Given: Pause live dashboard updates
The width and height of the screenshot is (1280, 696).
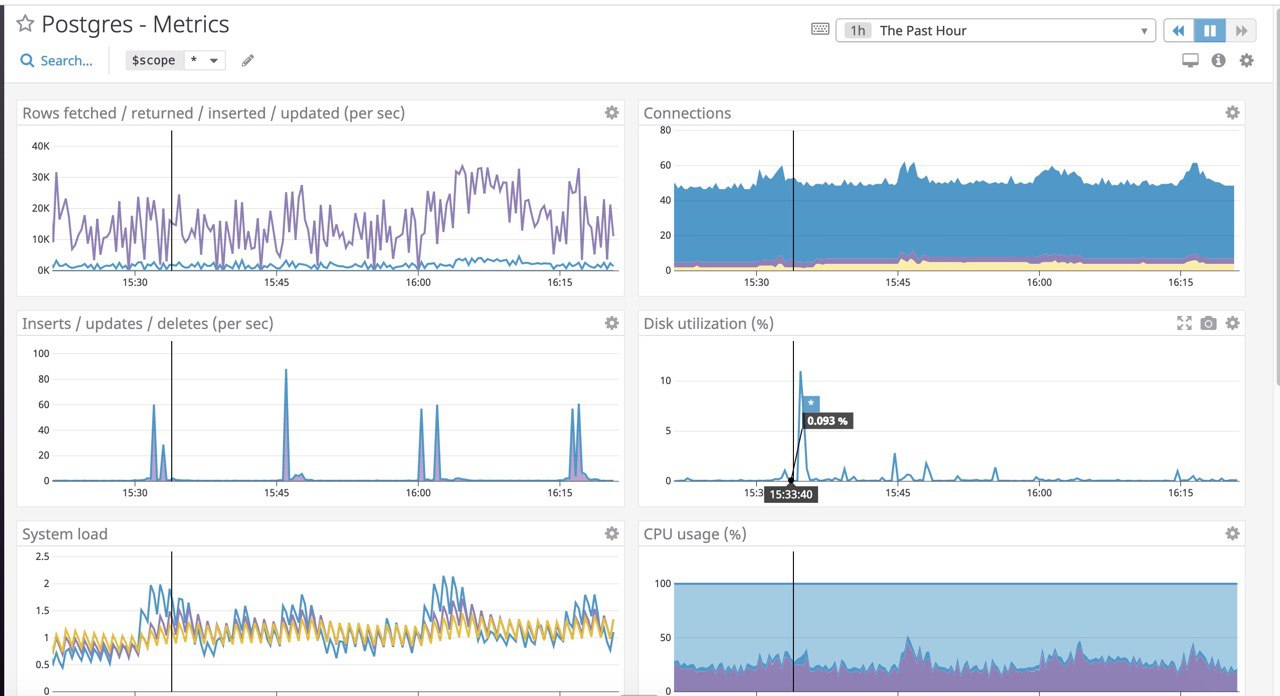Looking at the screenshot, I should pyautogui.click(x=1209, y=30).
